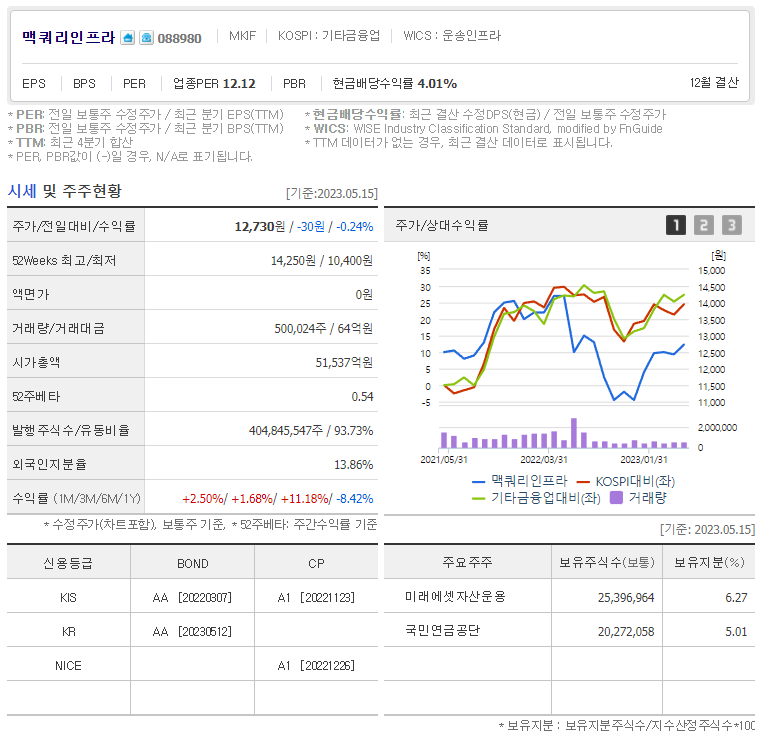Viewport: 769px width, 741px height.
Task: Click the 2022/03/31 chart axis date
Action: click(x=544, y=460)
